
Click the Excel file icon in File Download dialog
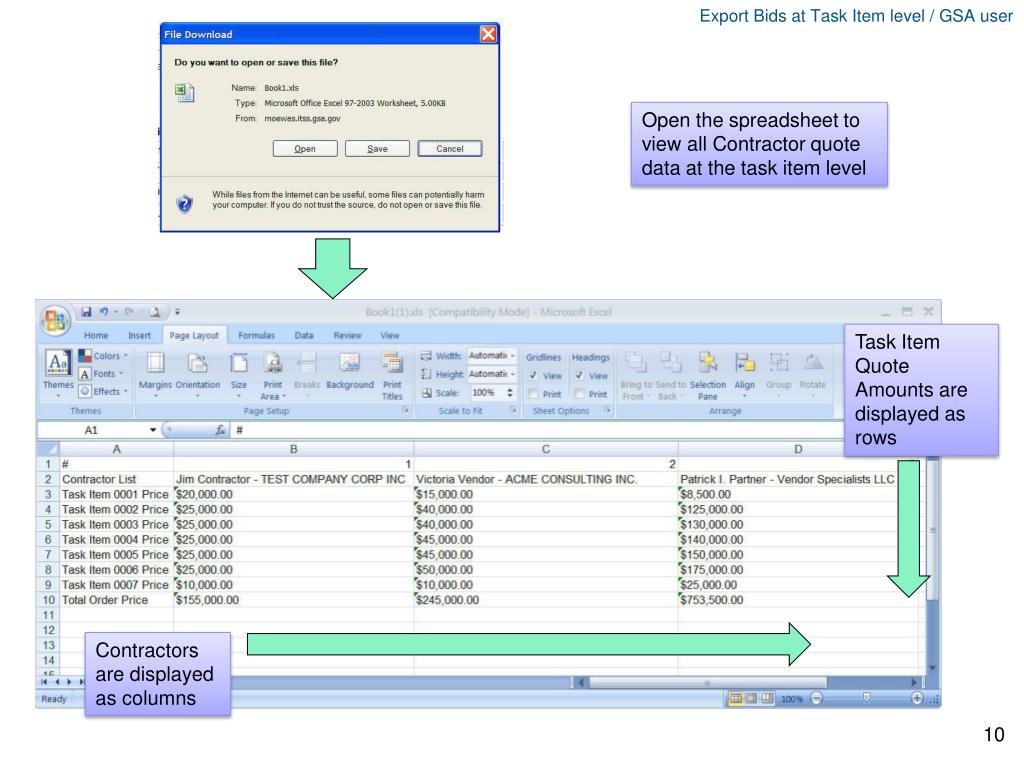185,93
